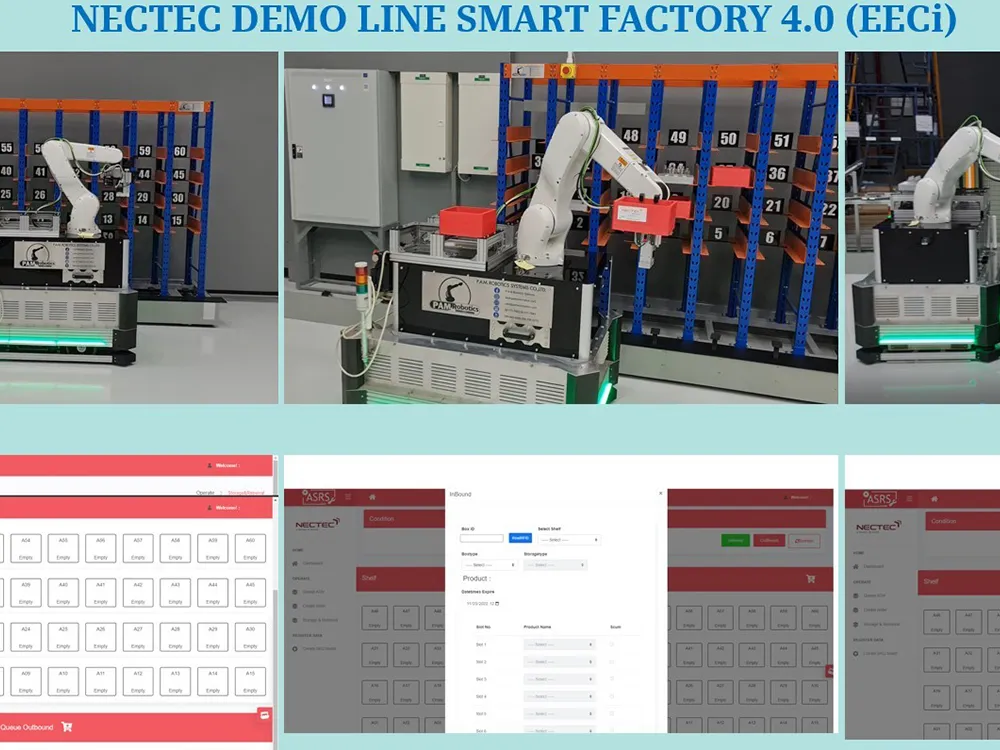
Task: Open the calendar icon in Datetimes Expire field
Action: point(497,603)
